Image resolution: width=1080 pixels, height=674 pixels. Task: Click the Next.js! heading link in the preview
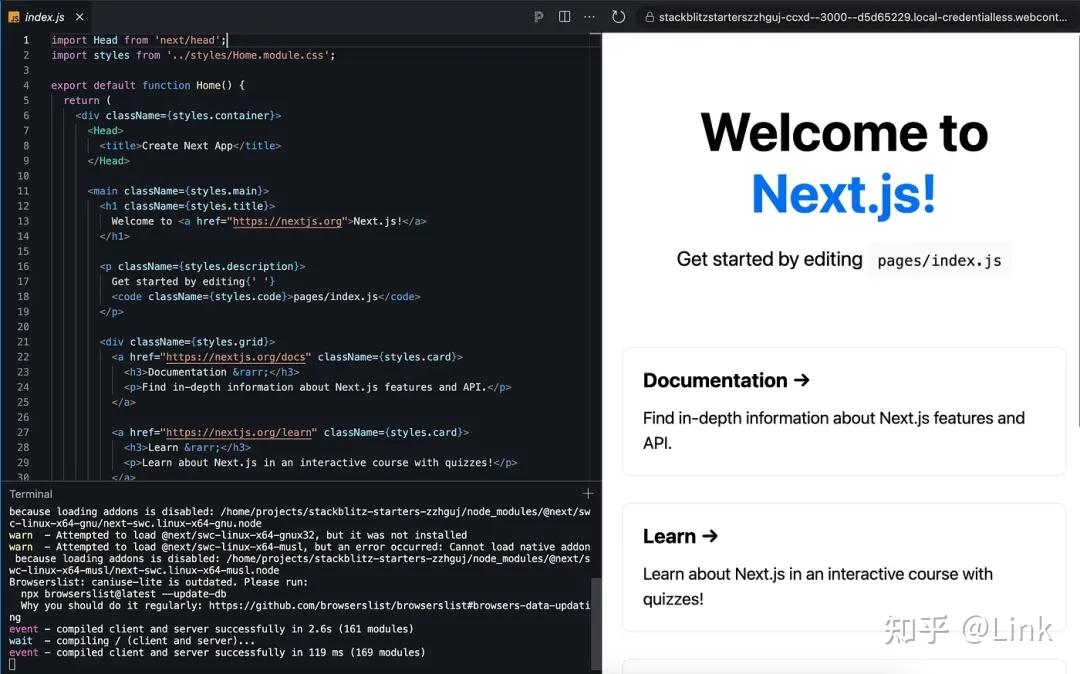(x=843, y=194)
